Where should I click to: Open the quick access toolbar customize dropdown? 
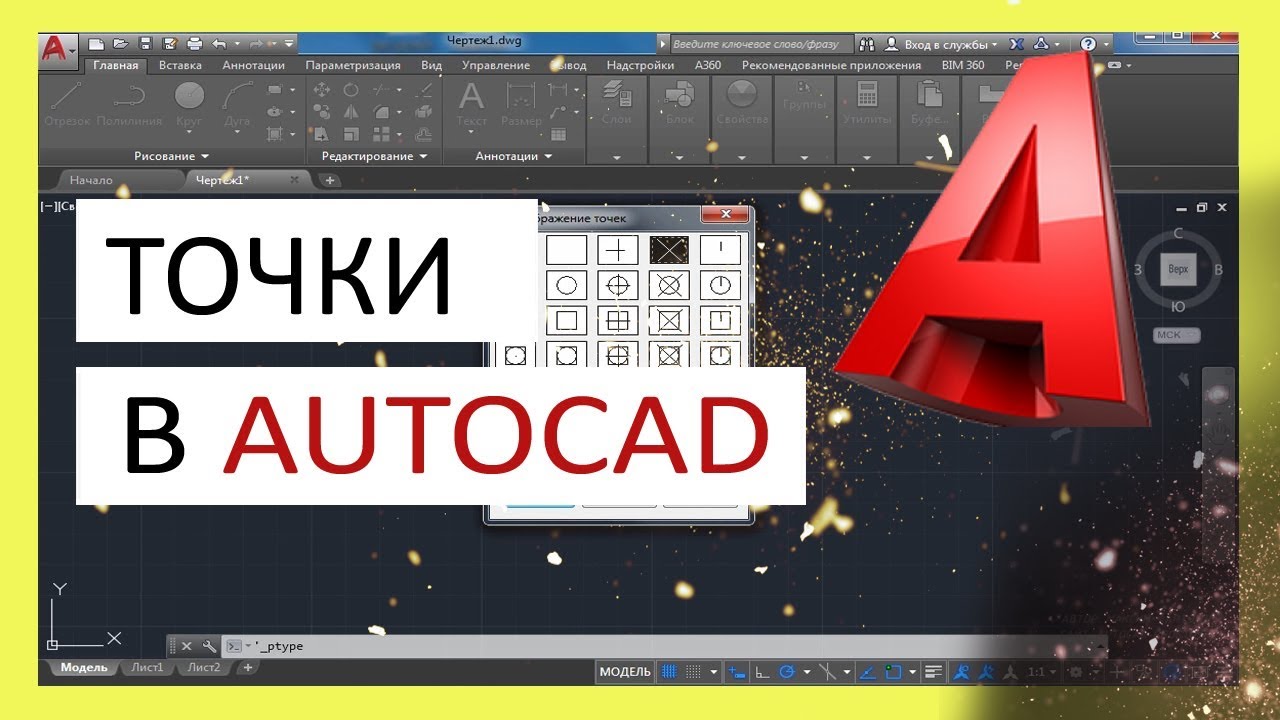289,44
